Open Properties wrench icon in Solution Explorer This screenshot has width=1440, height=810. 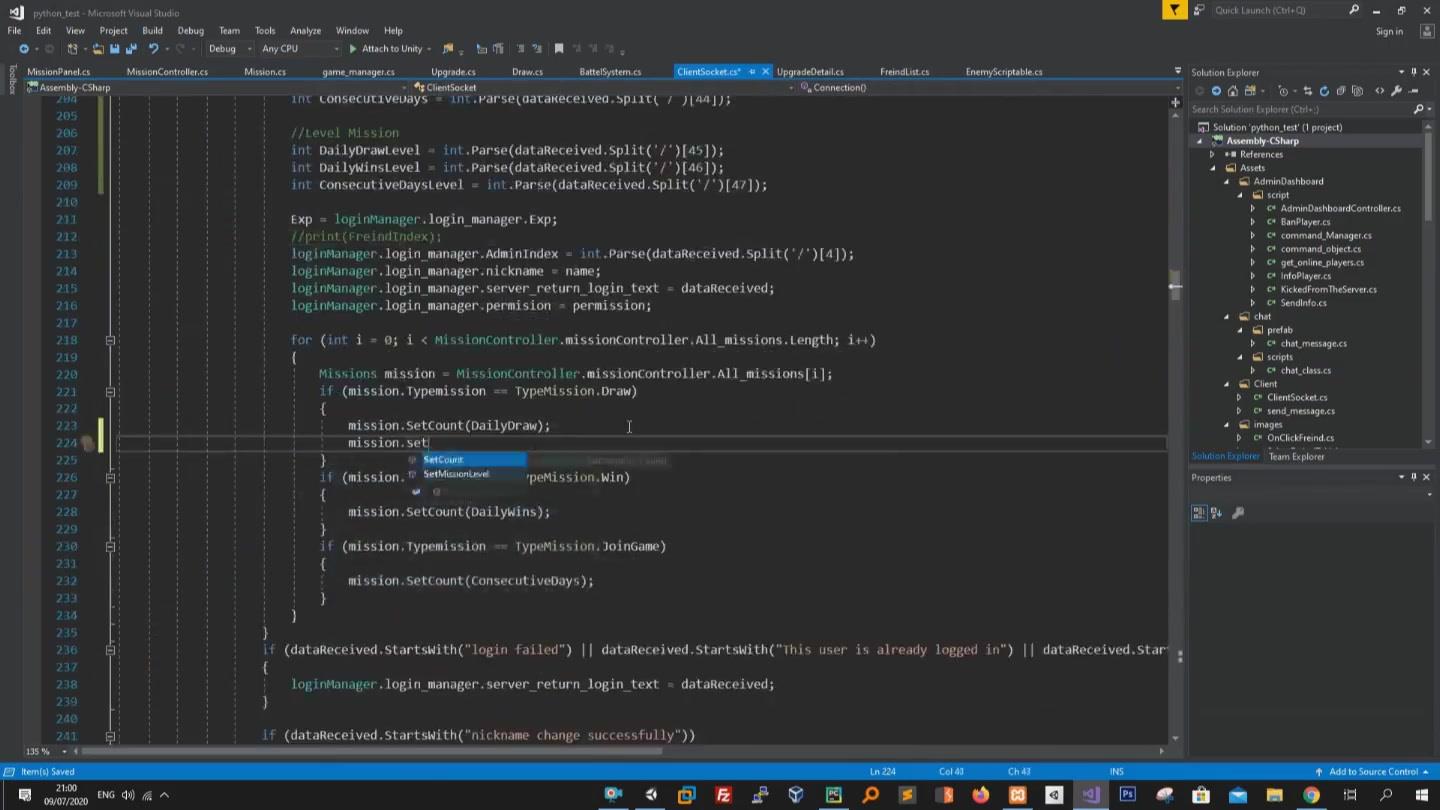click(x=1397, y=91)
